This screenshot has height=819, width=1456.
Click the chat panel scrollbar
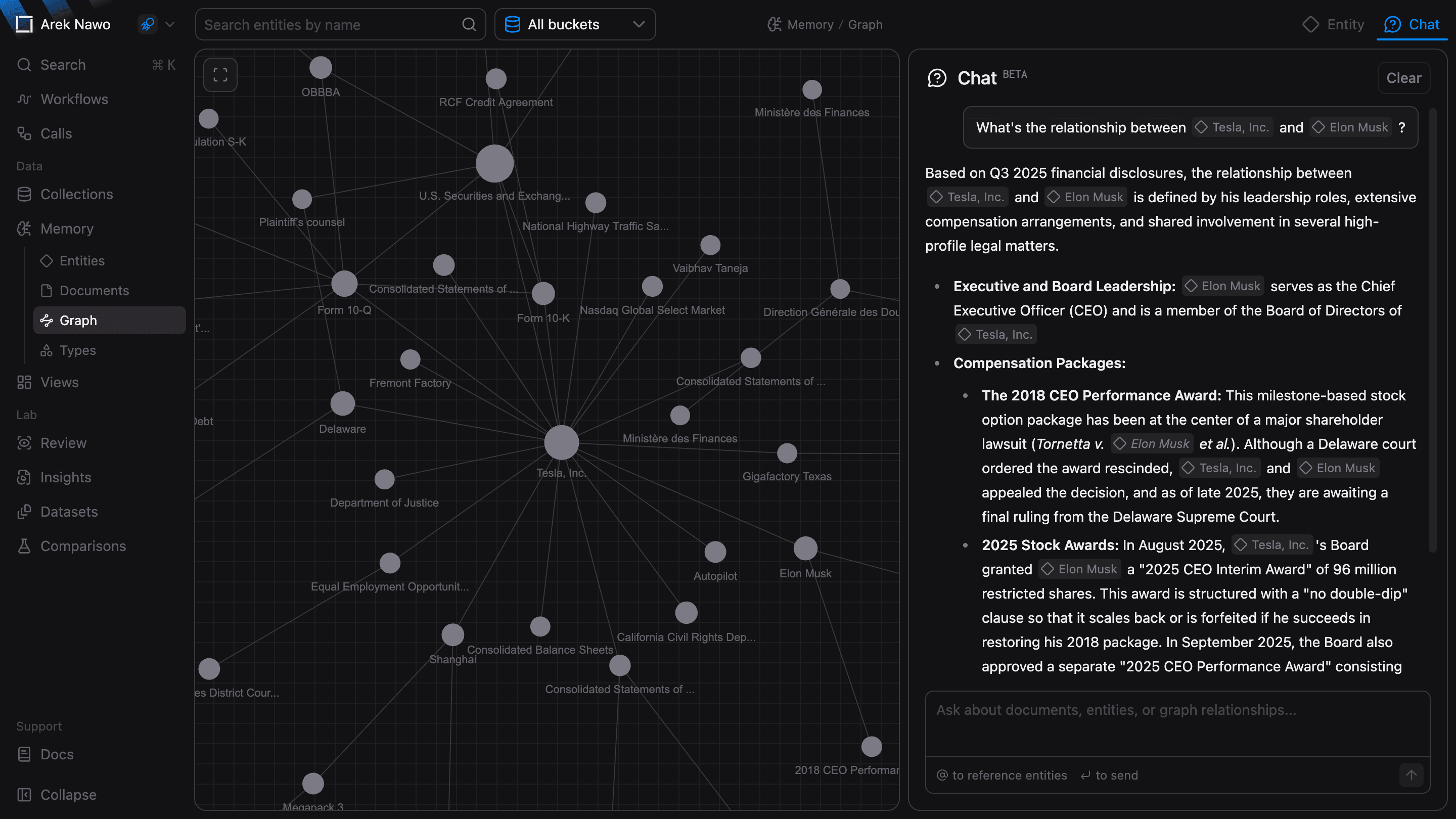pyautogui.click(x=1432, y=330)
